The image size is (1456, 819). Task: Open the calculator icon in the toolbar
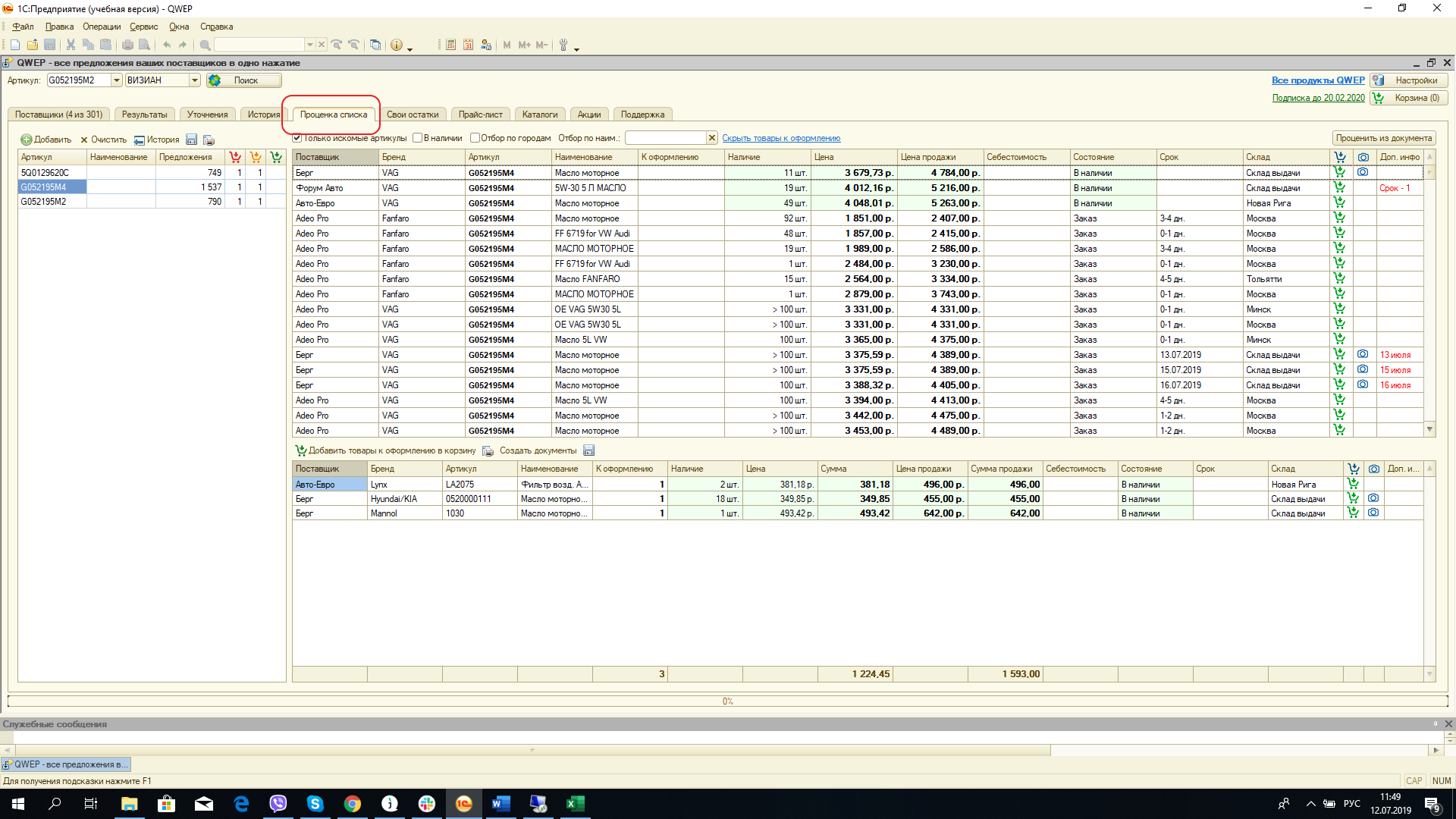tap(450, 45)
